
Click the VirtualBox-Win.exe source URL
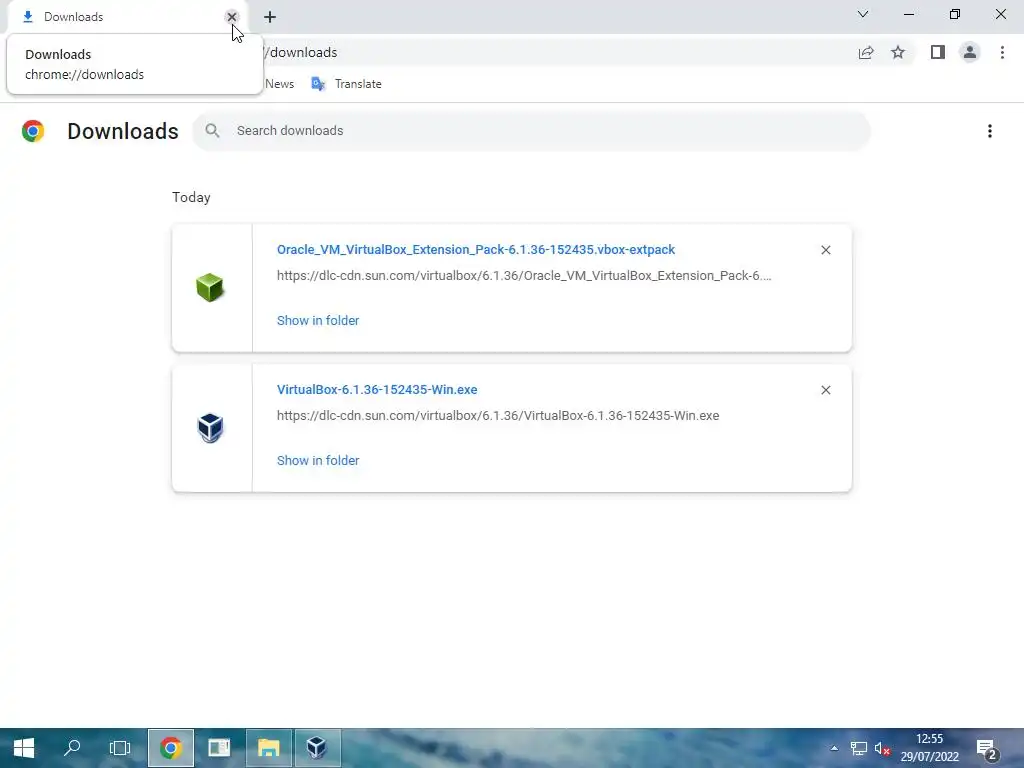498,415
